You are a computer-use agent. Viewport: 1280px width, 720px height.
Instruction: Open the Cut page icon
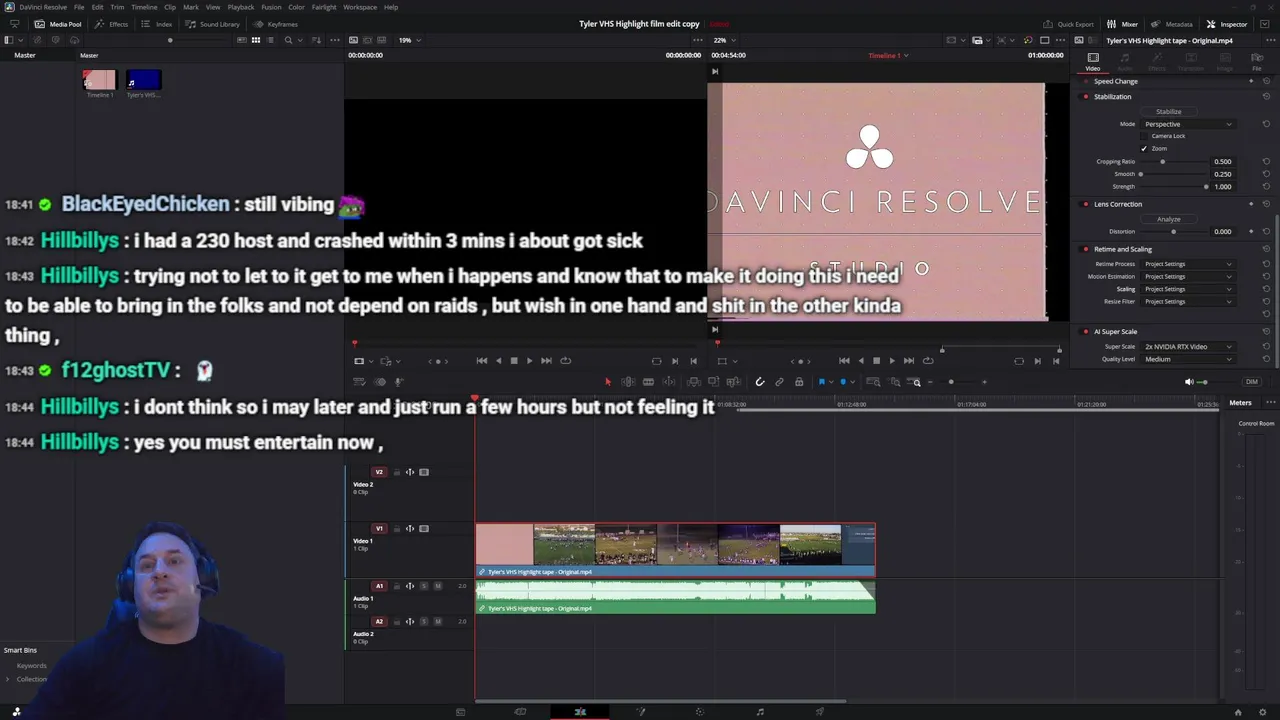pos(520,712)
